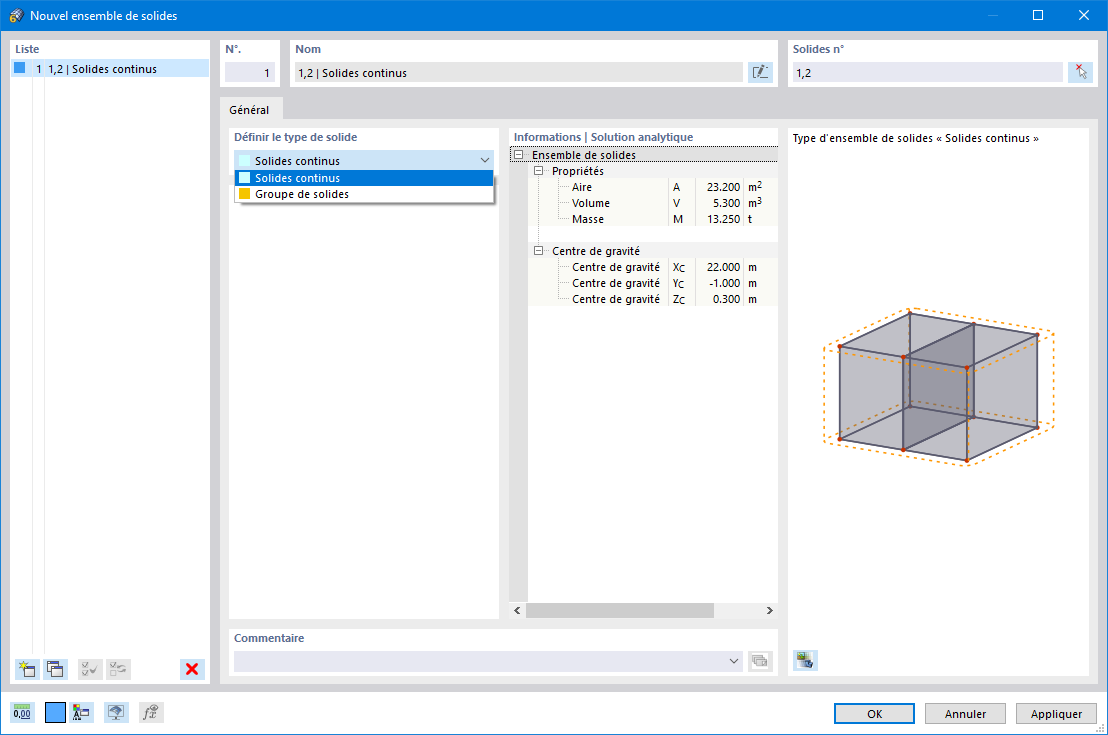Open the units and decimals 0,00 icon
Viewport: 1108px width, 735px height.
22,712
